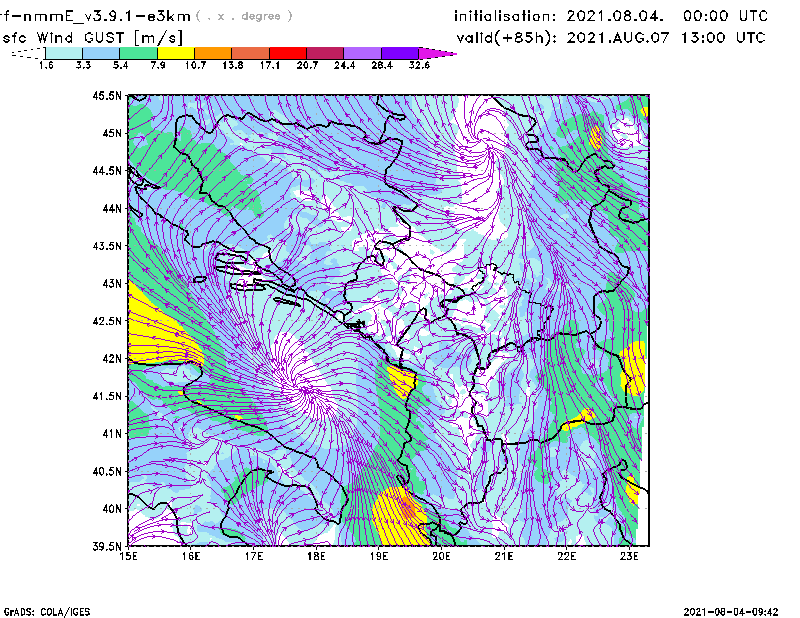This screenshot has height=618, width=800.
Task: Click the 42.5N latitude label
Action: (x=107, y=321)
